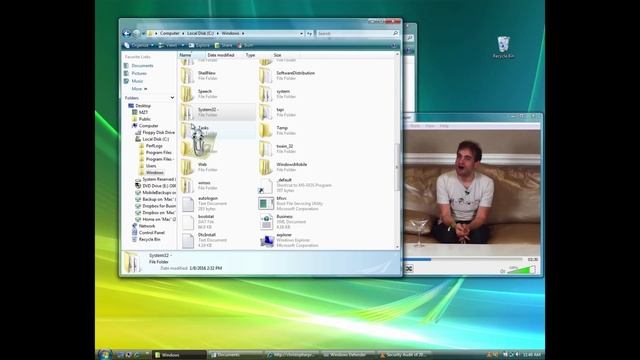Sort by the Type column header
This screenshot has width=640, height=360.
pyautogui.click(x=250, y=55)
